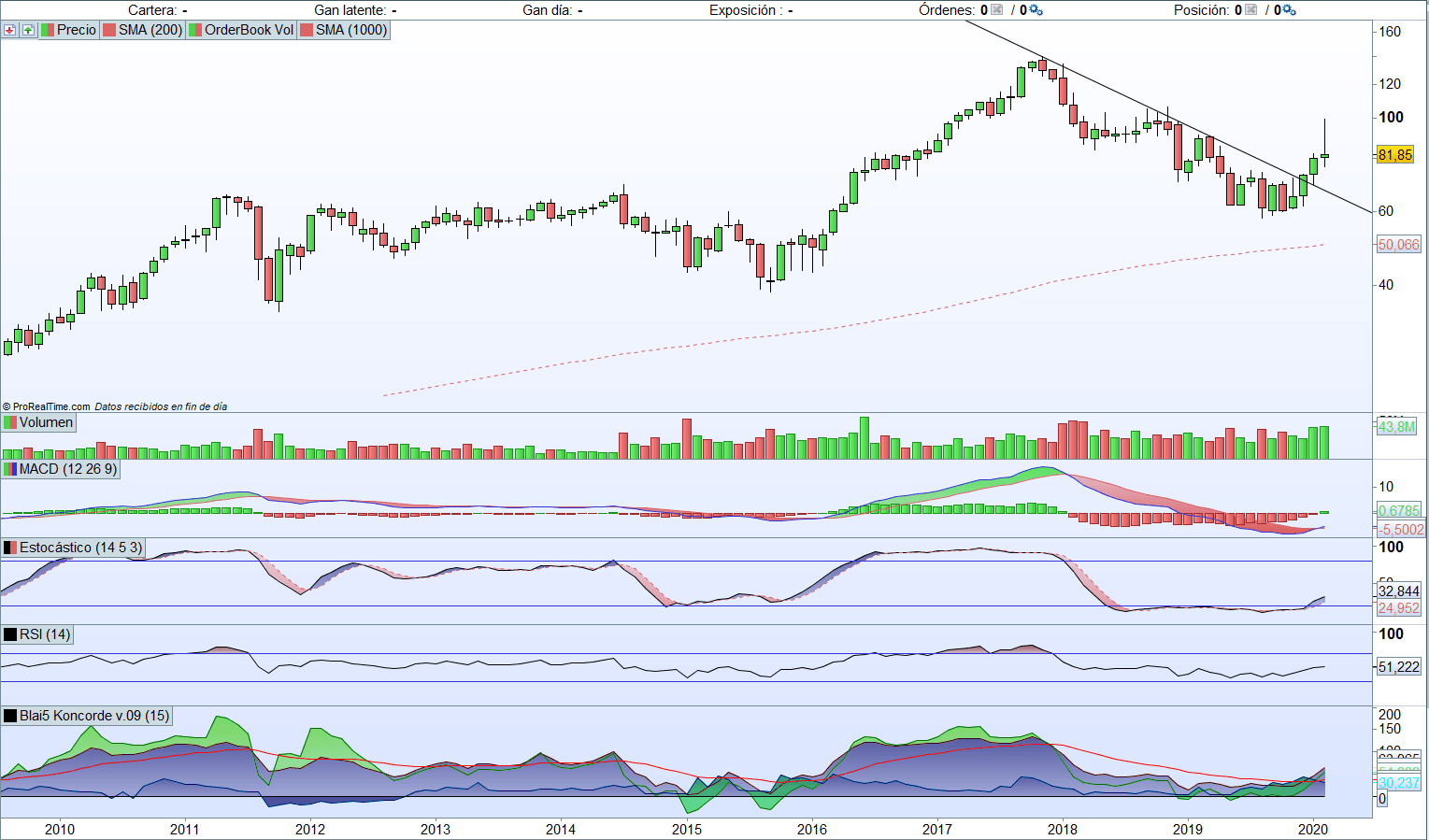Click the volume value tag 43,8M
The width and height of the screenshot is (1429, 840).
click(1396, 426)
